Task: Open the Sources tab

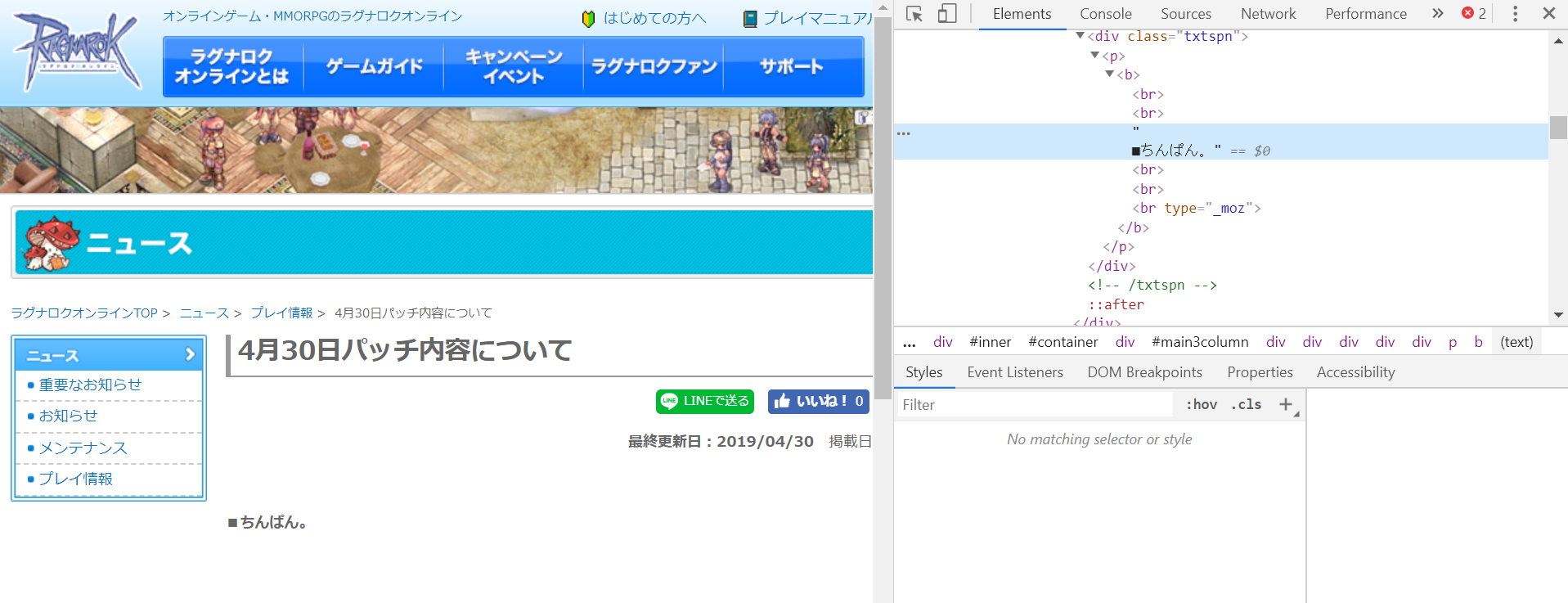Action: [1186, 14]
